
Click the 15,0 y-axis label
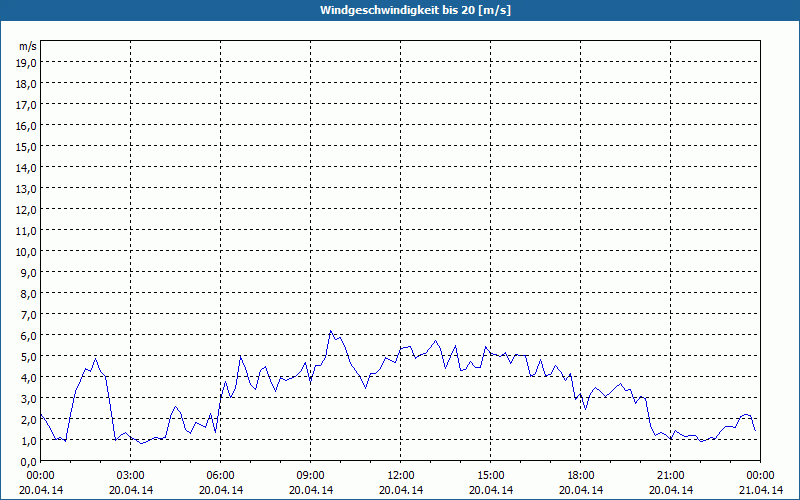click(x=27, y=147)
